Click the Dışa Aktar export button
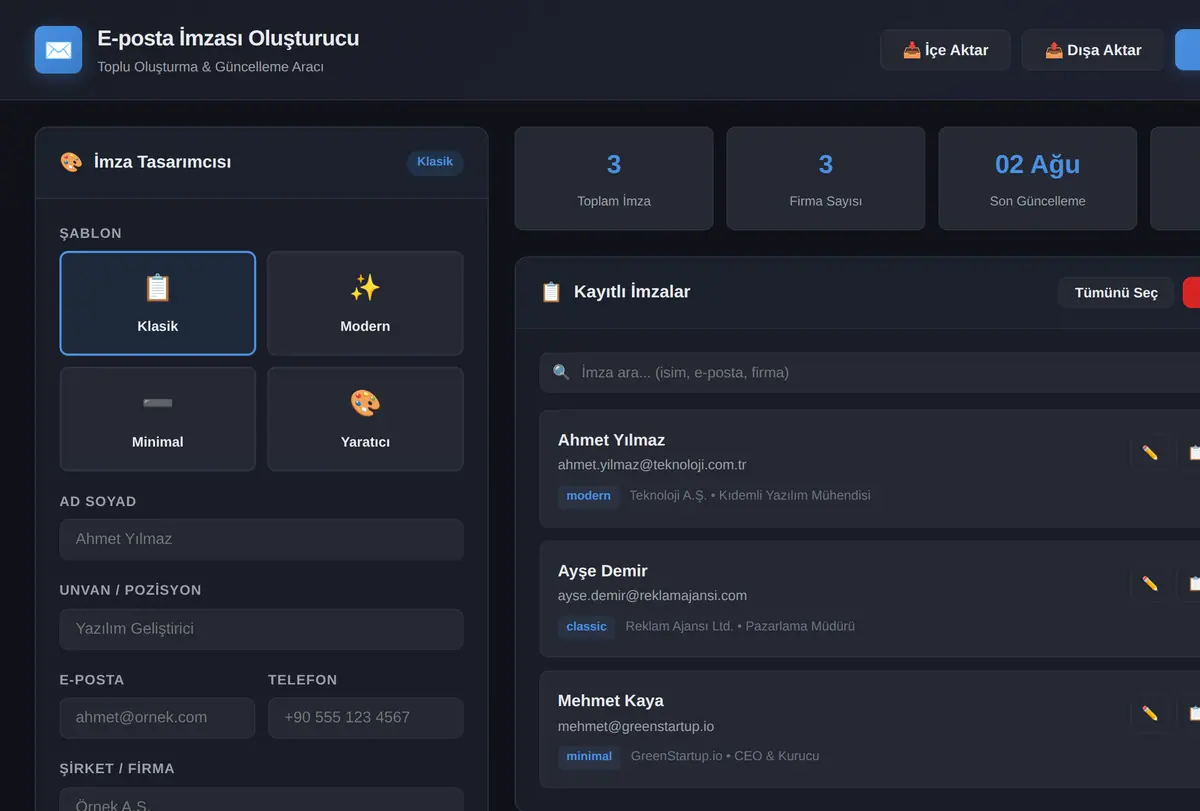The width and height of the screenshot is (1200, 811). coord(1093,50)
